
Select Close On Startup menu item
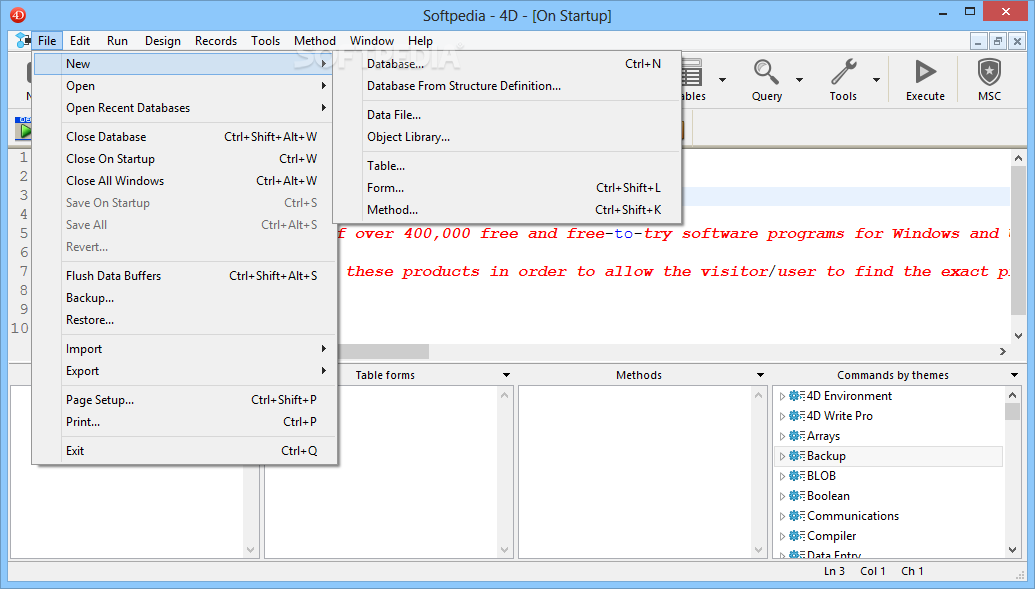[185, 159]
